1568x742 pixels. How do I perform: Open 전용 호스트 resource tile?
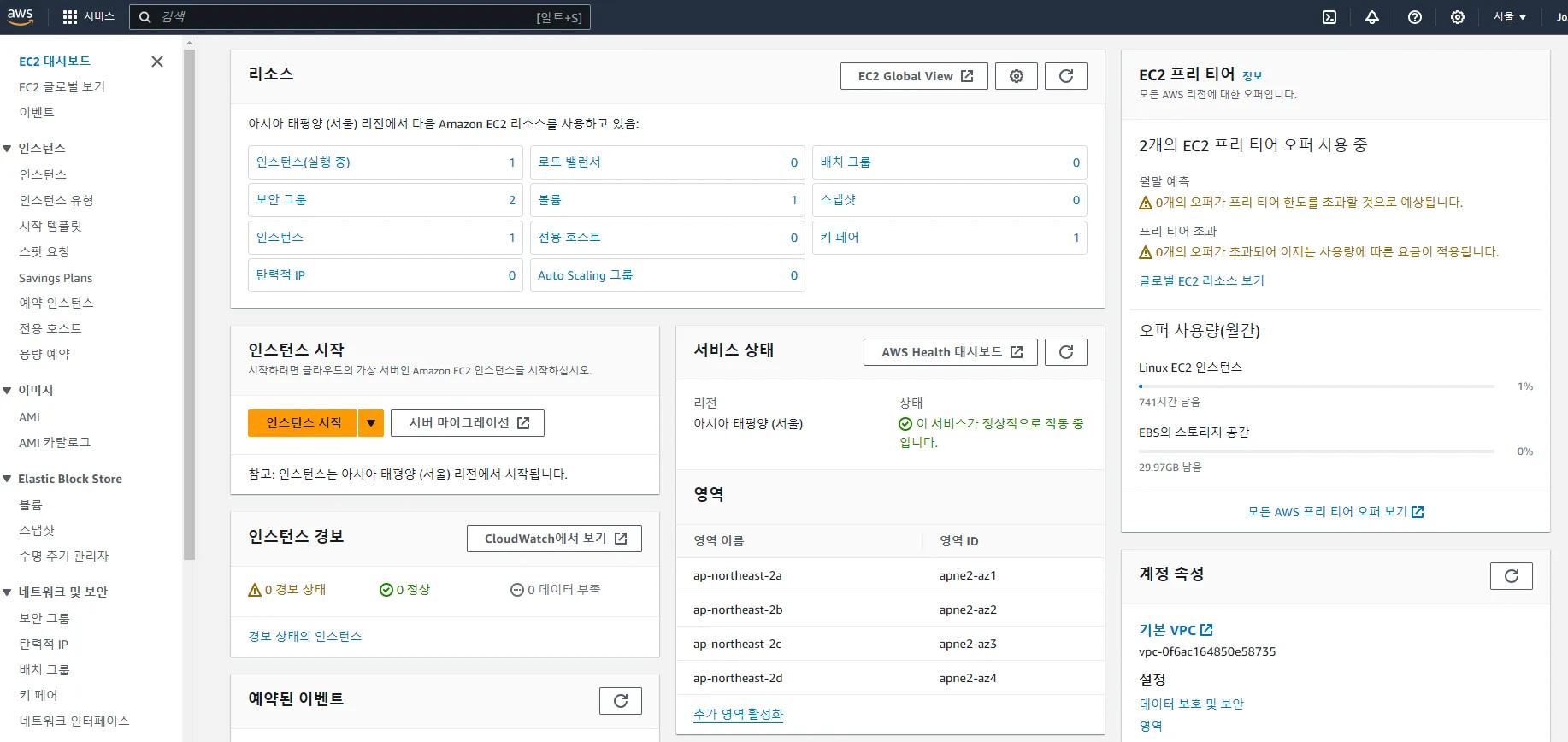[x=668, y=238]
